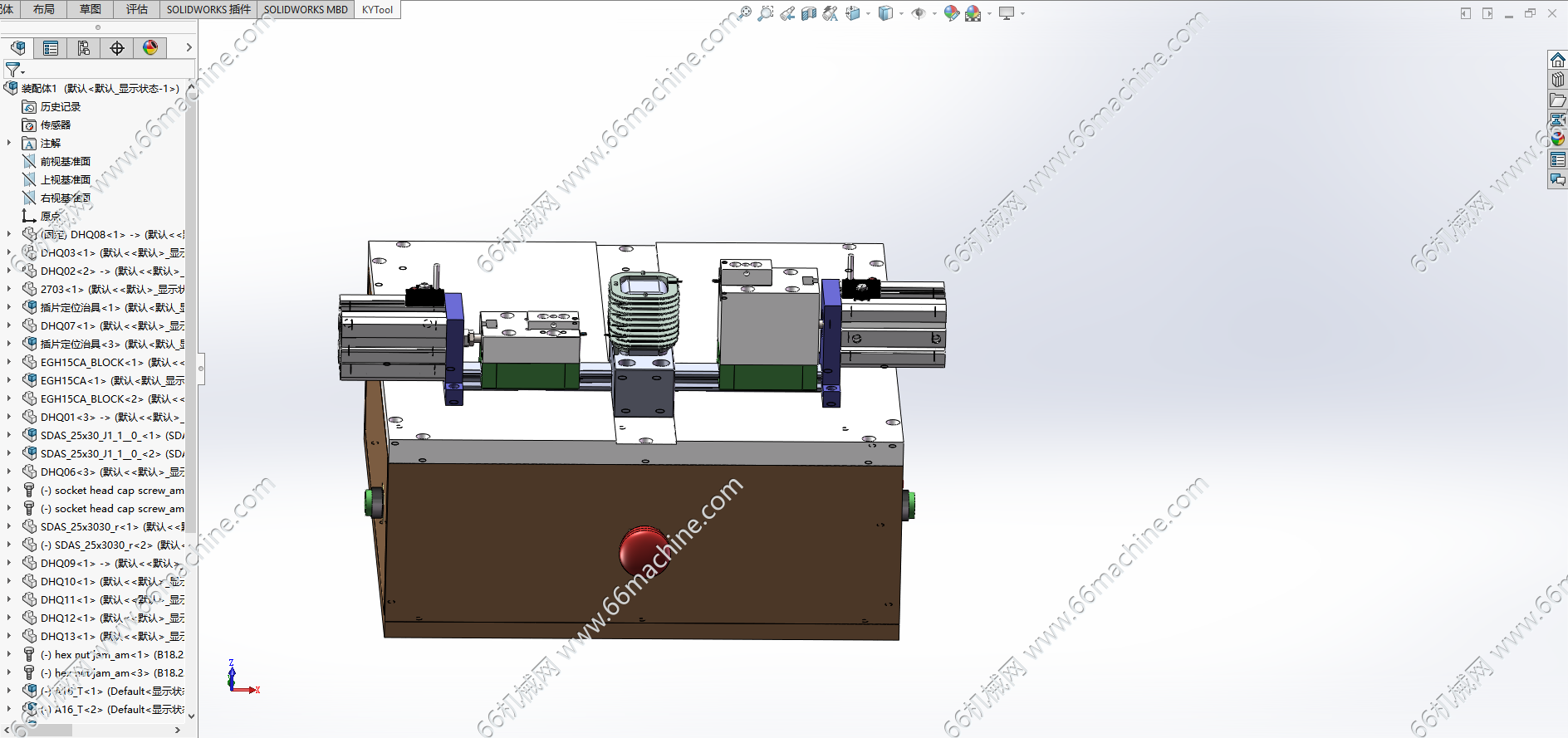Image resolution: width=1568 pixels, height=738 pixels.
Task: Activate the Section View tool
Action: coord(809,13)
